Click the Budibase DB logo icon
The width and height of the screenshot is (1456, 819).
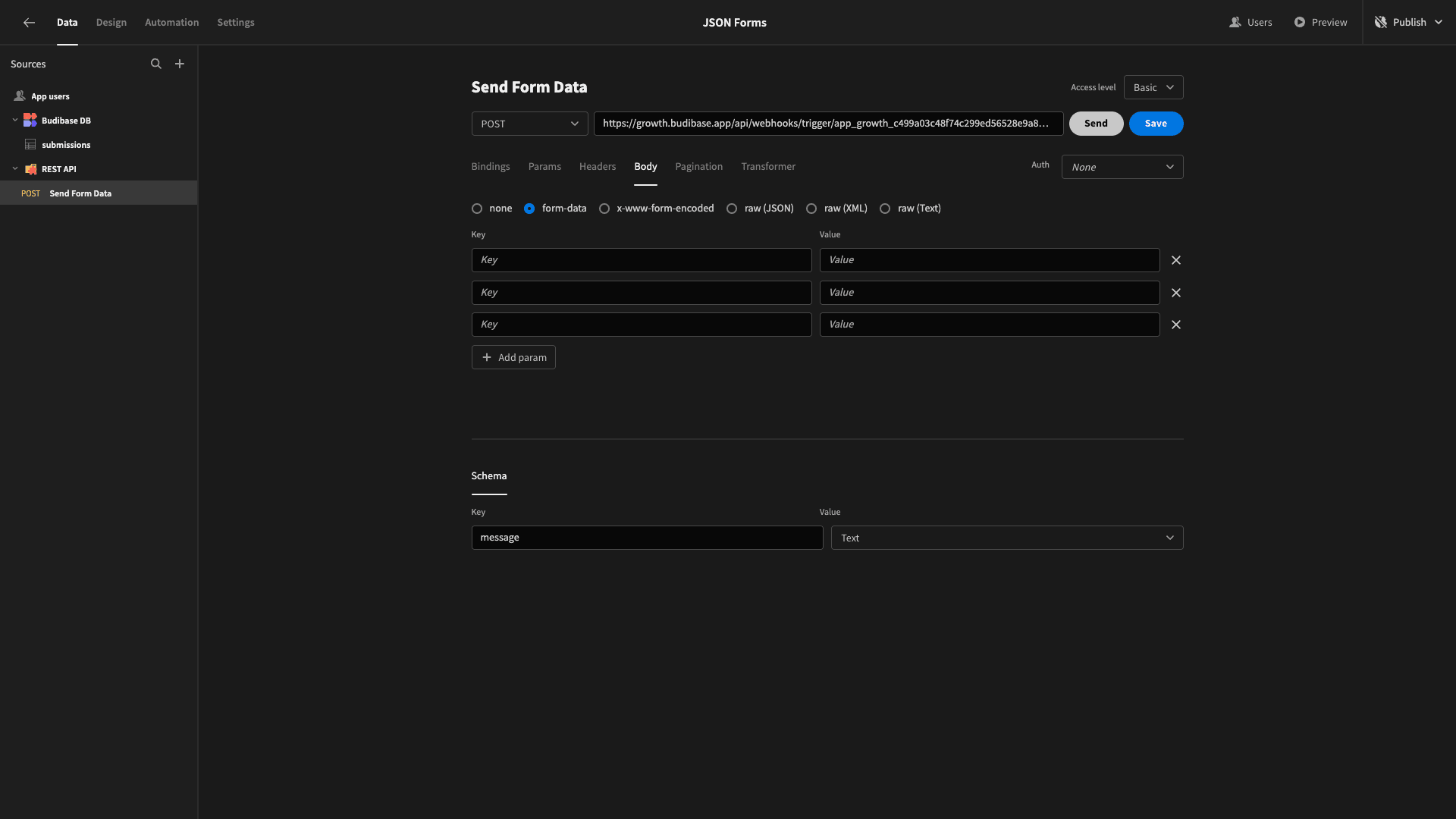point(30,121)
